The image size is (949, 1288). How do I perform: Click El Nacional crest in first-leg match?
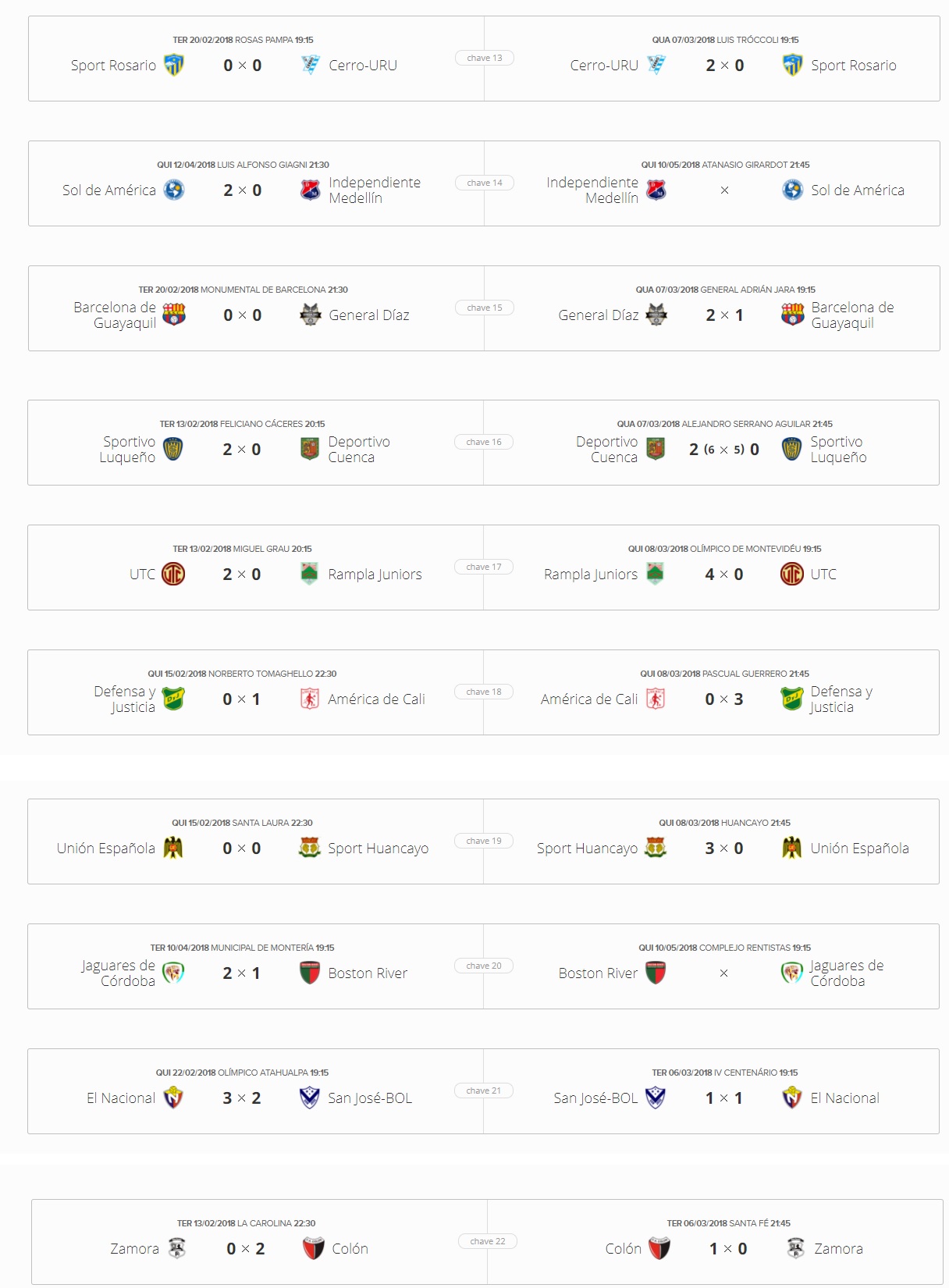172,1098
